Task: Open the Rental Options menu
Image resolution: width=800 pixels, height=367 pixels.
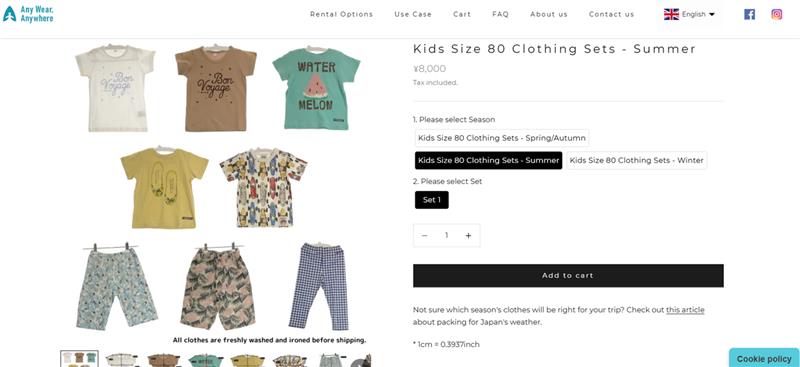Action: [341, 14]
